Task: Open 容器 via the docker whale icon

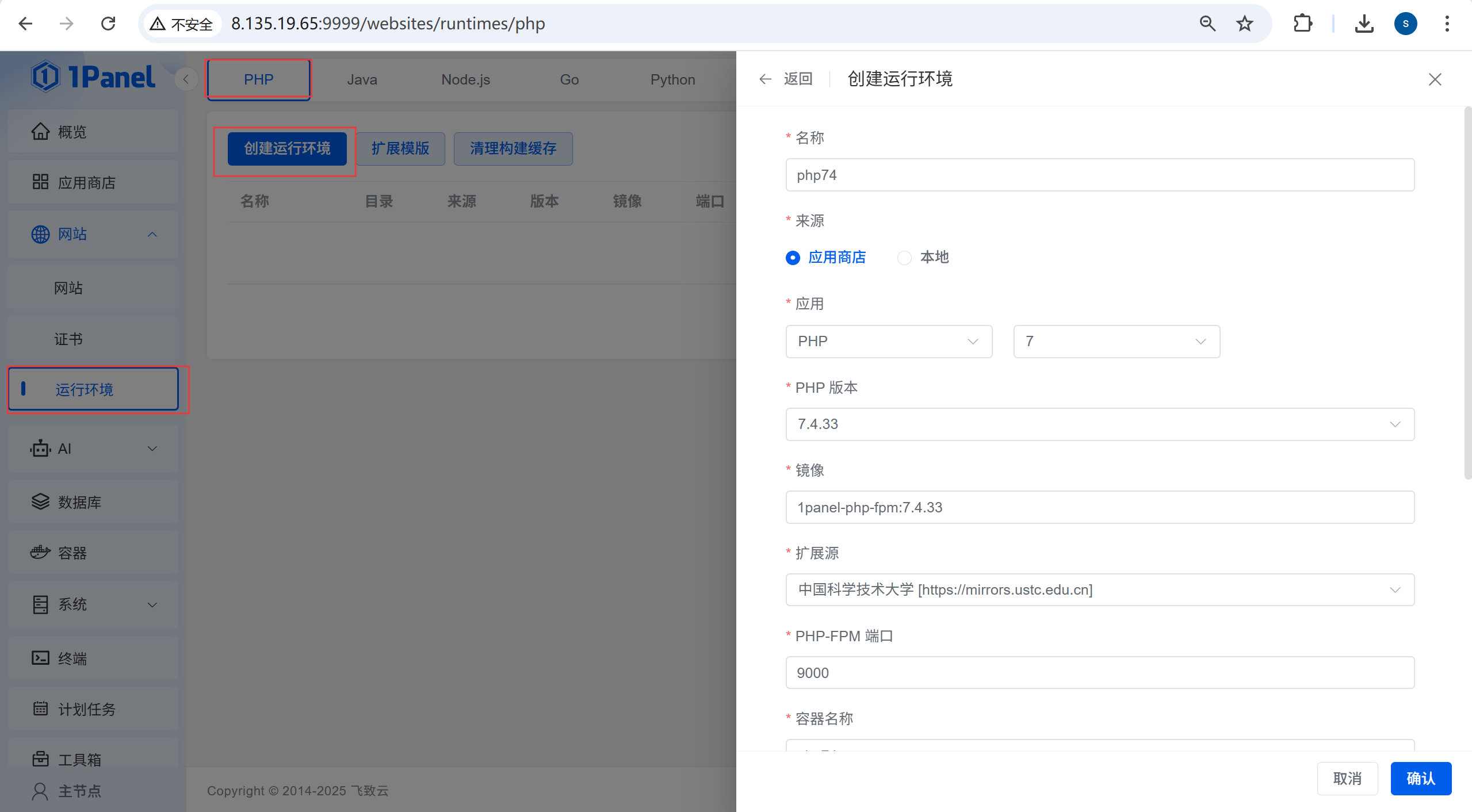Action: pyautogui.click(x=40, y=553)
